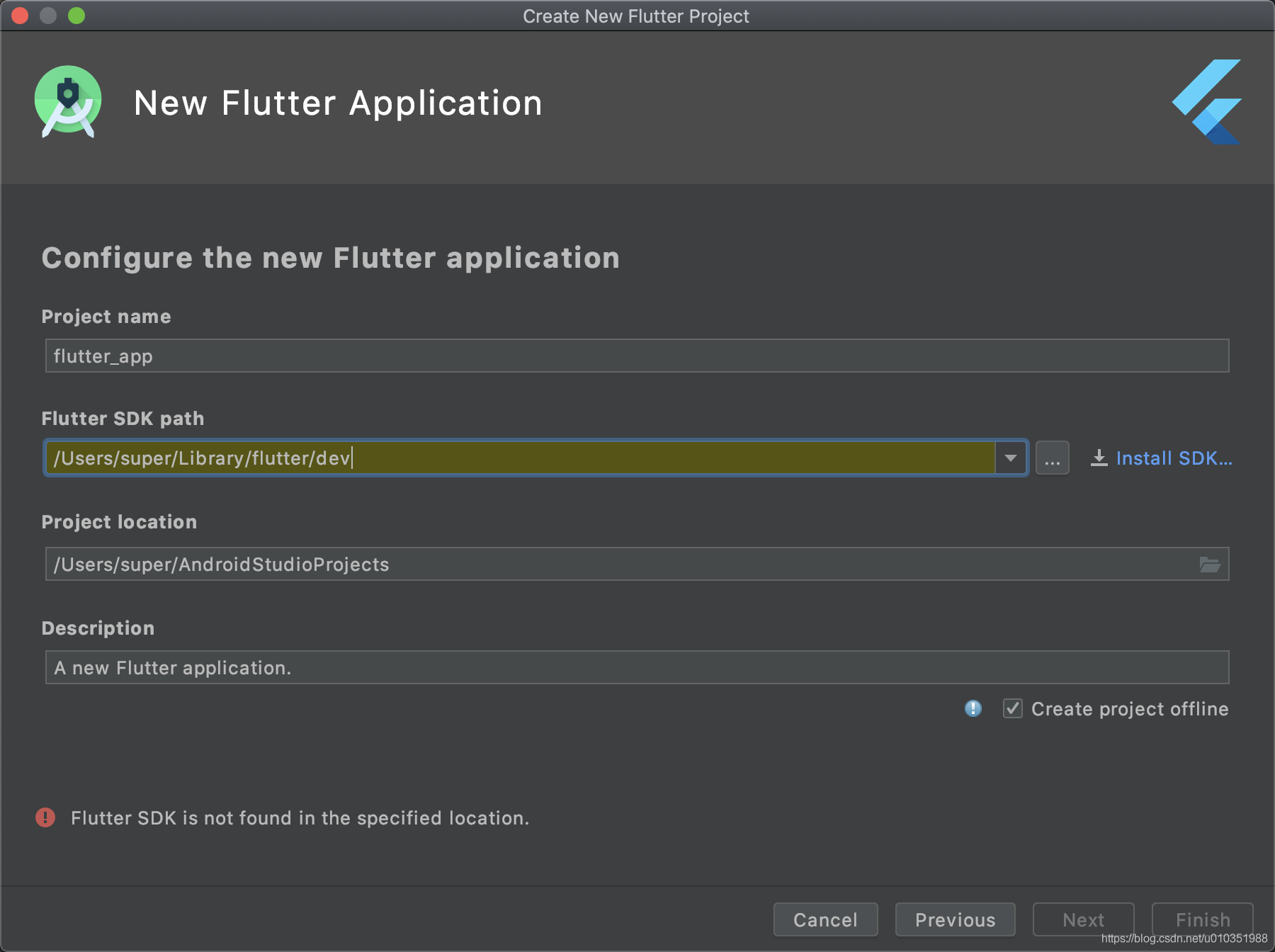Image resolution: width=1275 pixels, height=952 pixels.
Task: Click the Cancel button
Action: click(x=826, y=919)
